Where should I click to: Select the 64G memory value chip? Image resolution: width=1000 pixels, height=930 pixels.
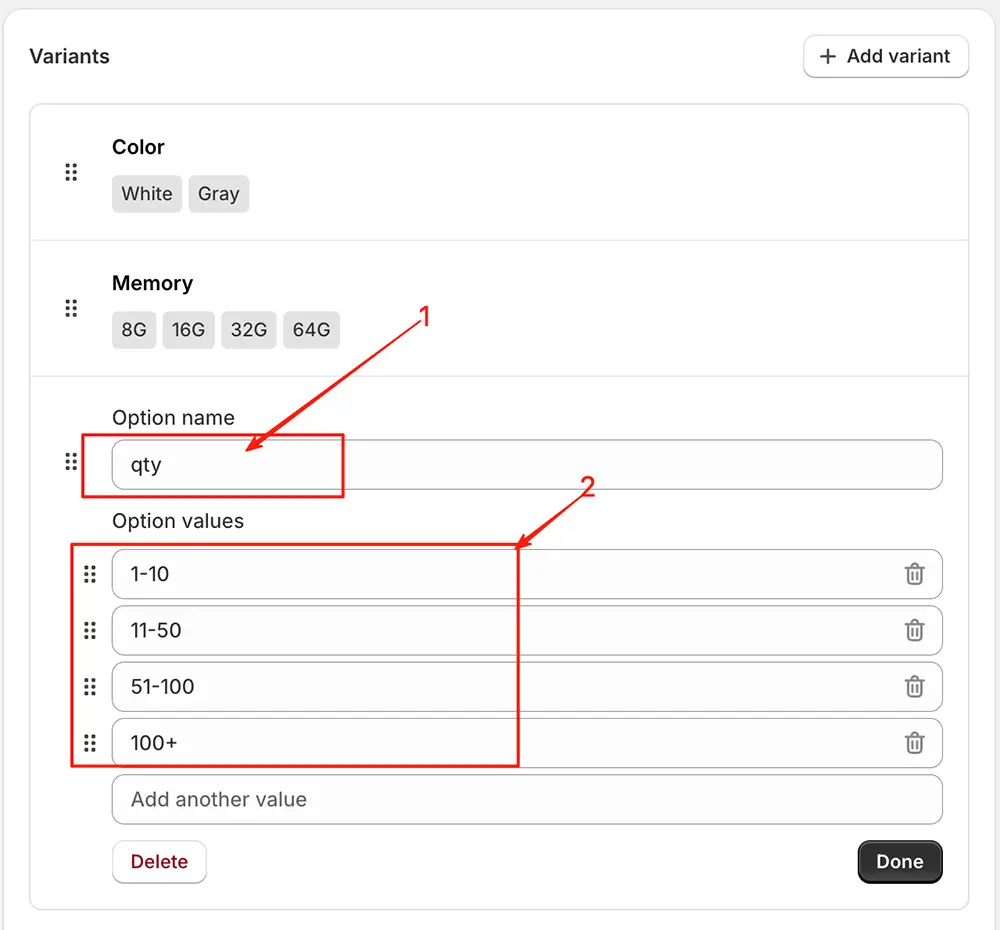pyautogui.click(x=311, y=330)
